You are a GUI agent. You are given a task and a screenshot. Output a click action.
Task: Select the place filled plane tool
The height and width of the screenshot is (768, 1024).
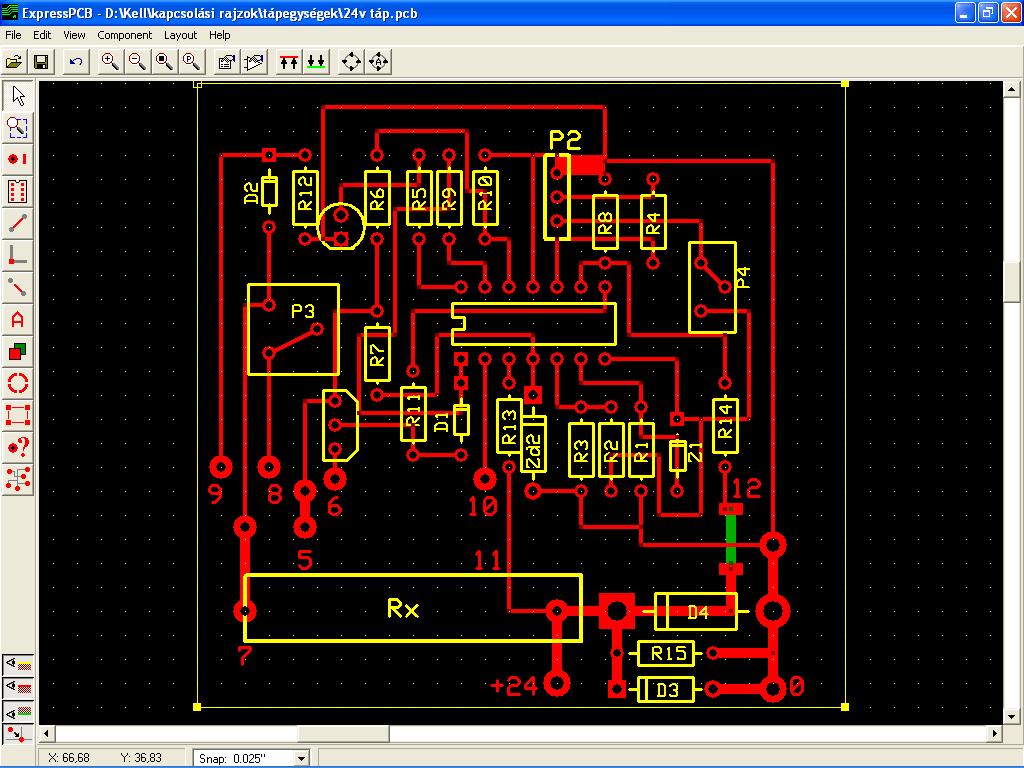pos(18,351)
